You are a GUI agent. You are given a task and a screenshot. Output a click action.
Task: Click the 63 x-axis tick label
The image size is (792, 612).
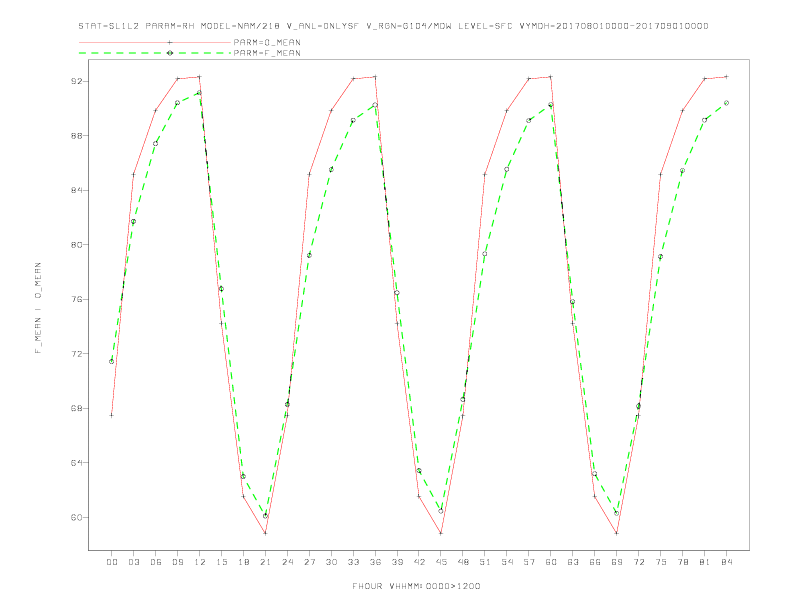[573, 562]
